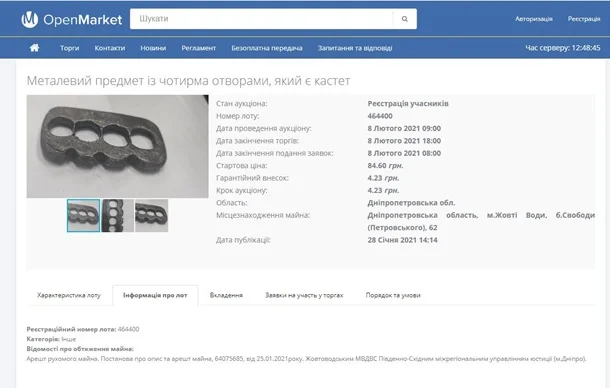Click the 8 Лютого 2021 09:00 date

[x=404, y=128]
